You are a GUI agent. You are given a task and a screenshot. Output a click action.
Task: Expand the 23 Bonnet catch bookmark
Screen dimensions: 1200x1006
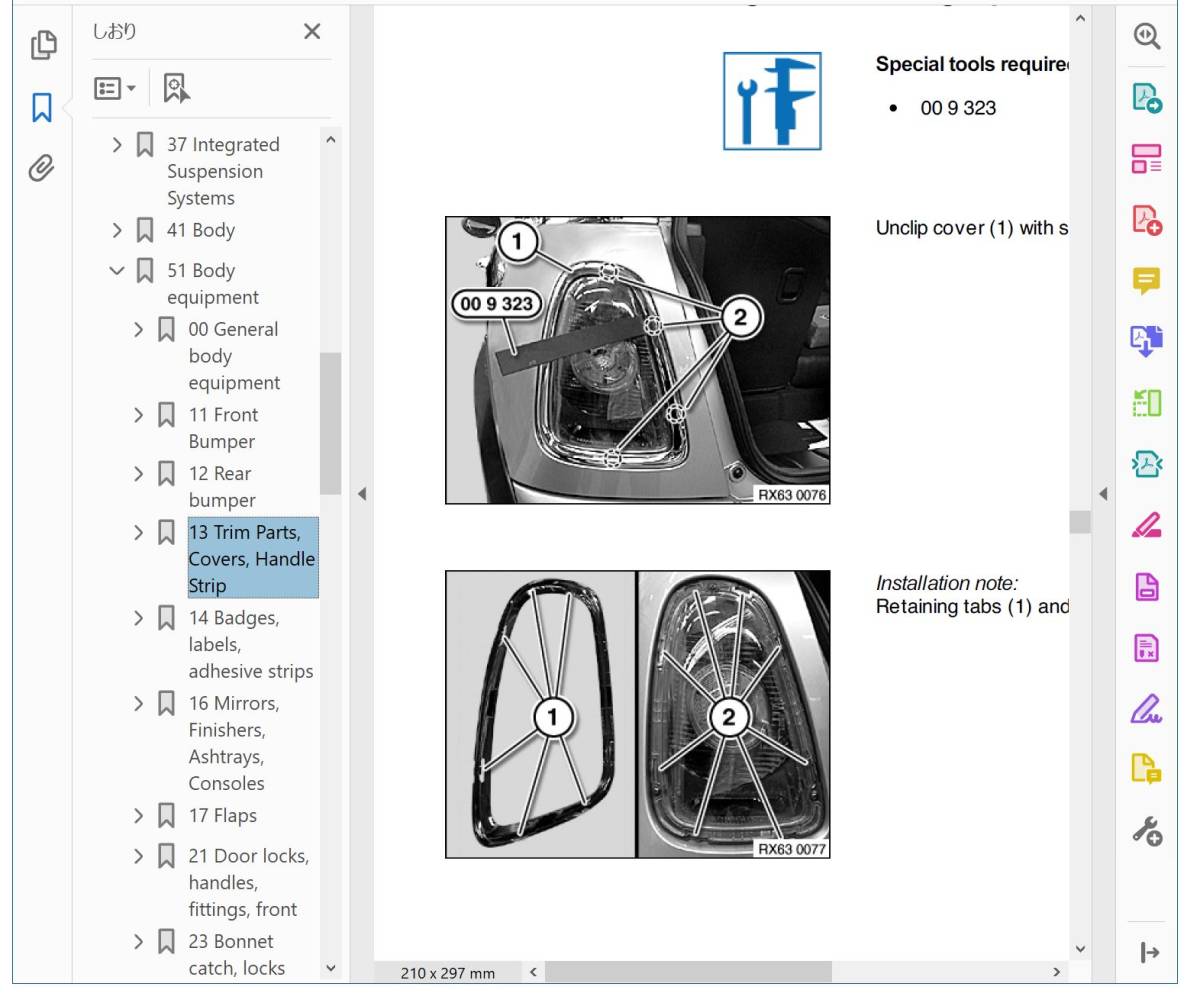tap(139, 941)
